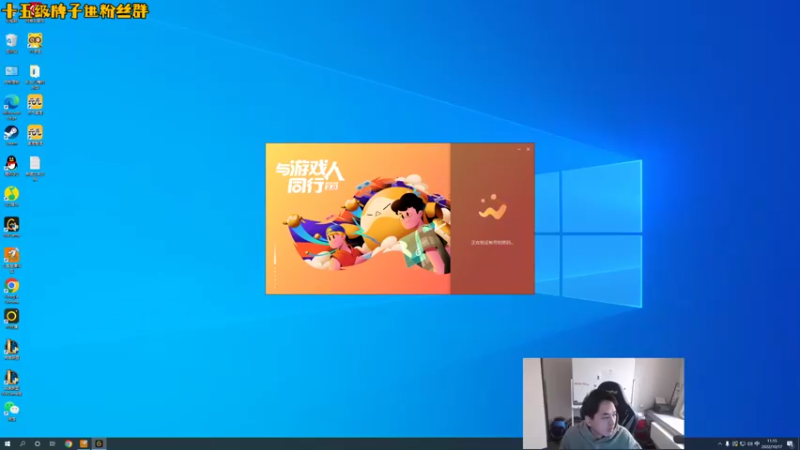Switch the input method language indicator
The height and width of the screenshot is (450, 800).
[757, 444]
